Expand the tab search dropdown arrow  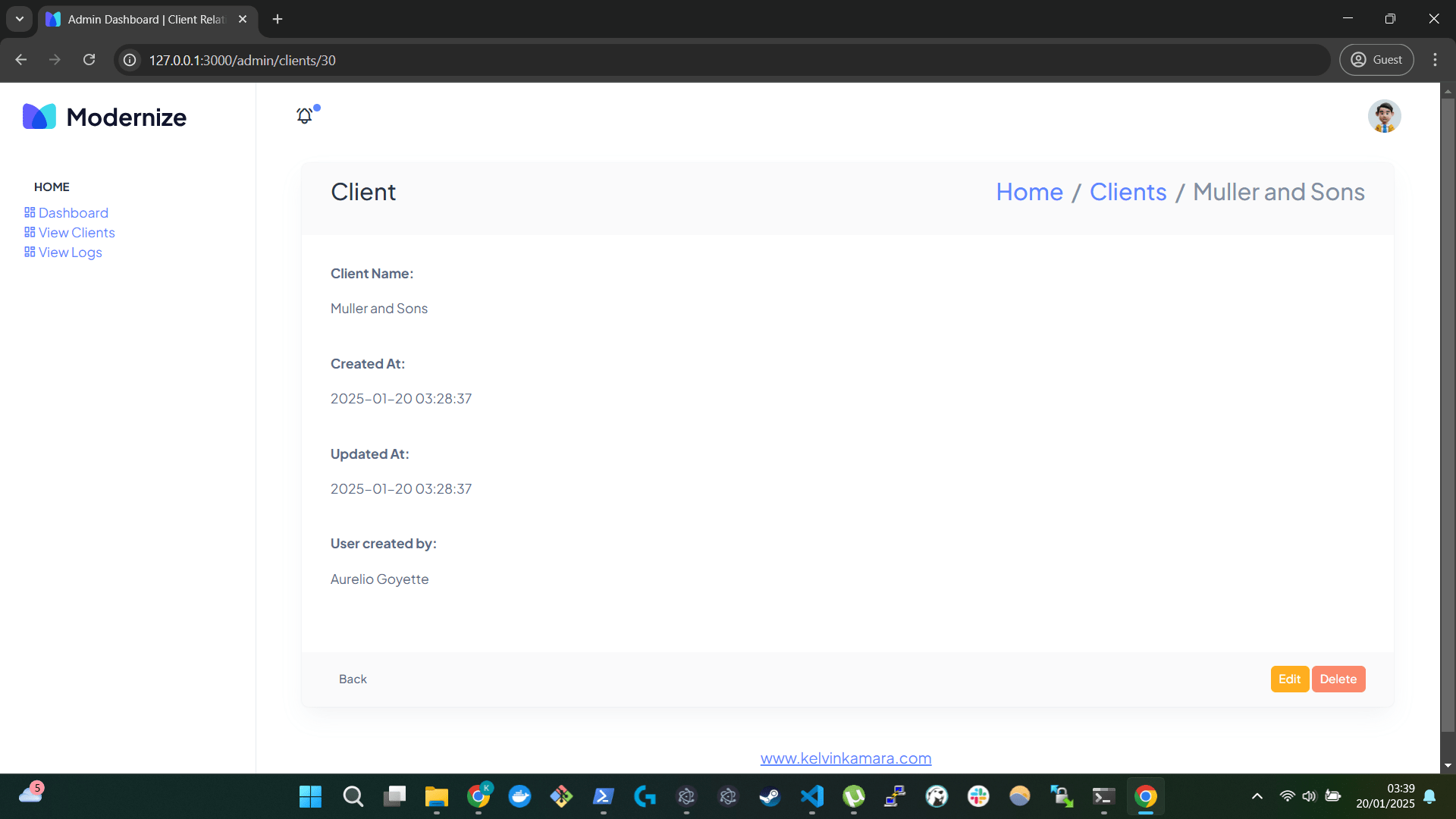[20, 19]
